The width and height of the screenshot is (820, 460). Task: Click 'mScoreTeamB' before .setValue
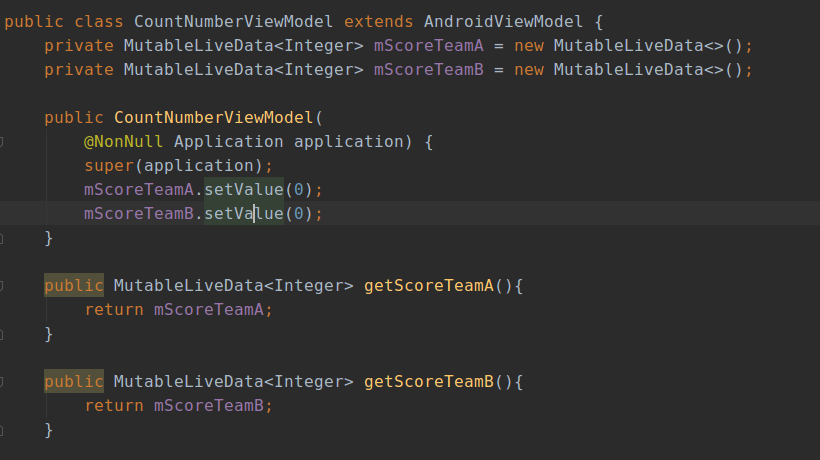pos(139,214)
